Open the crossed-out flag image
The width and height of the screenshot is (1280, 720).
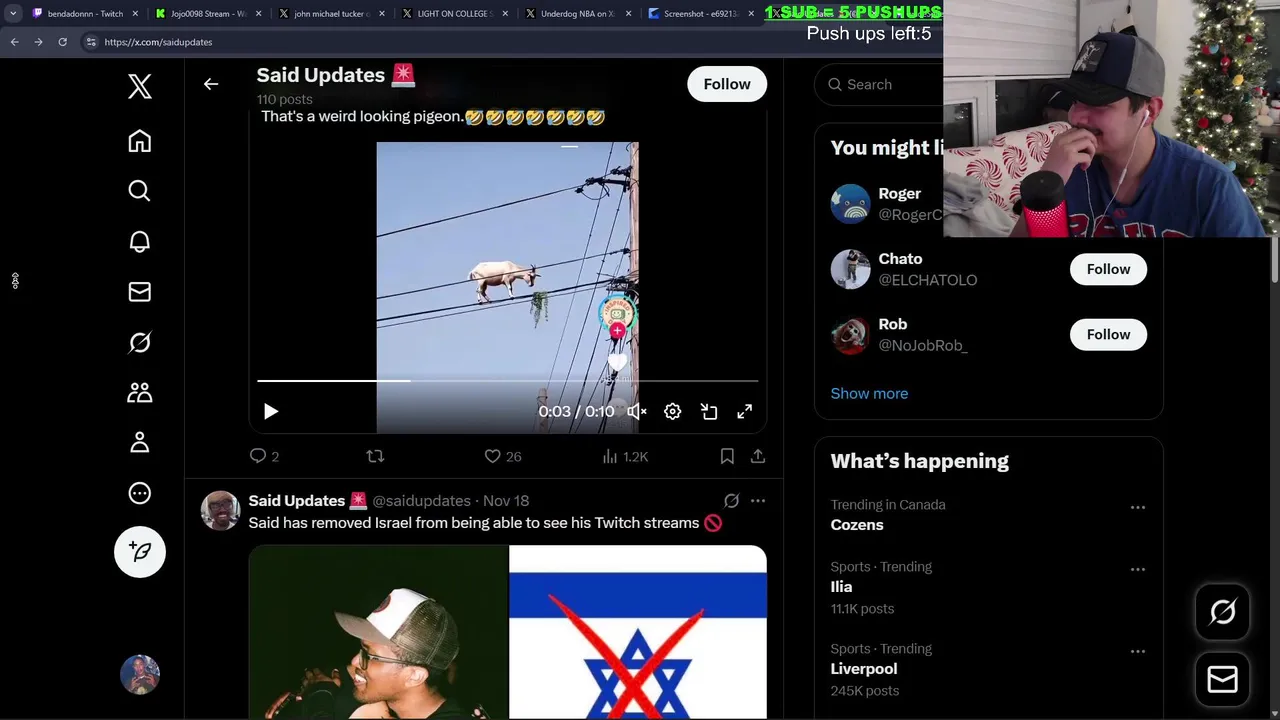click(x=638, y=632)
